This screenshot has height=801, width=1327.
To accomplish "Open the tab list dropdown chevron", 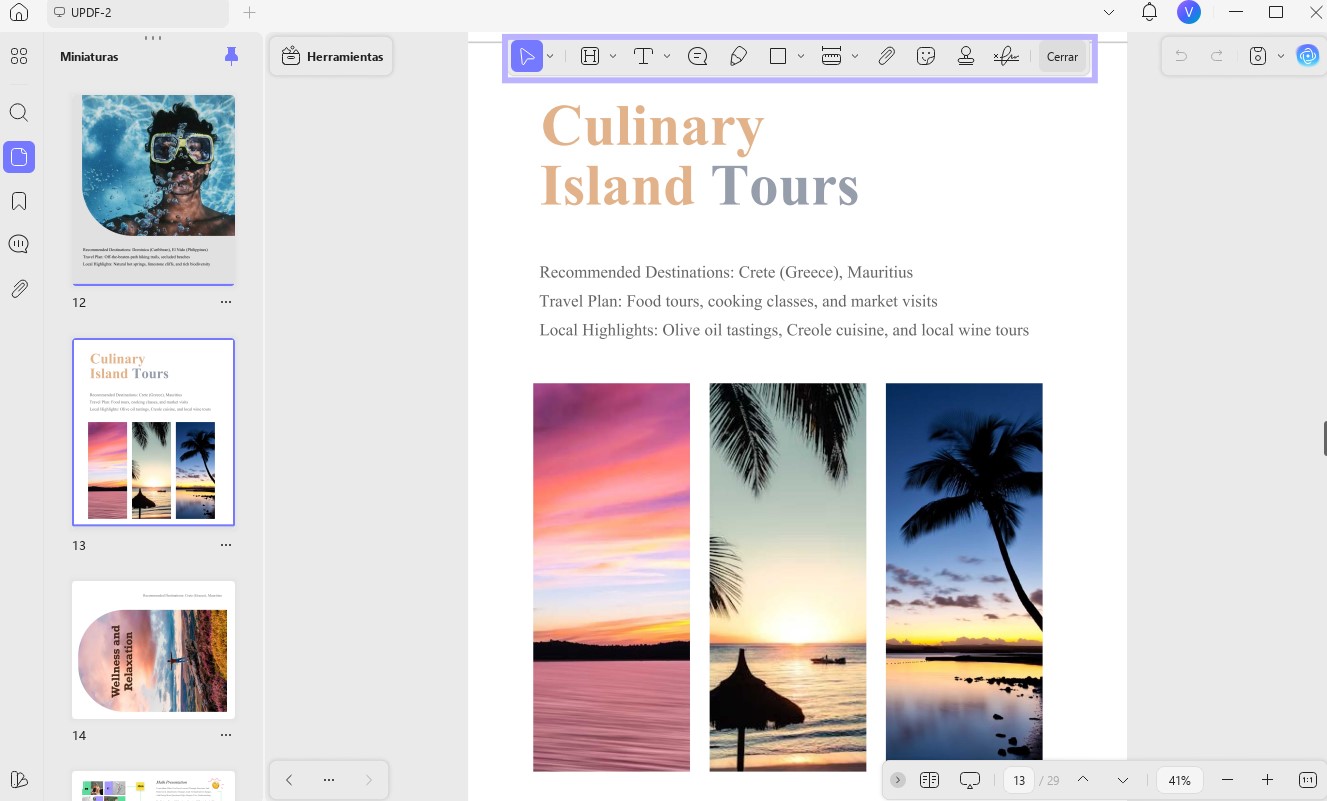I will tap(1108, 12).
